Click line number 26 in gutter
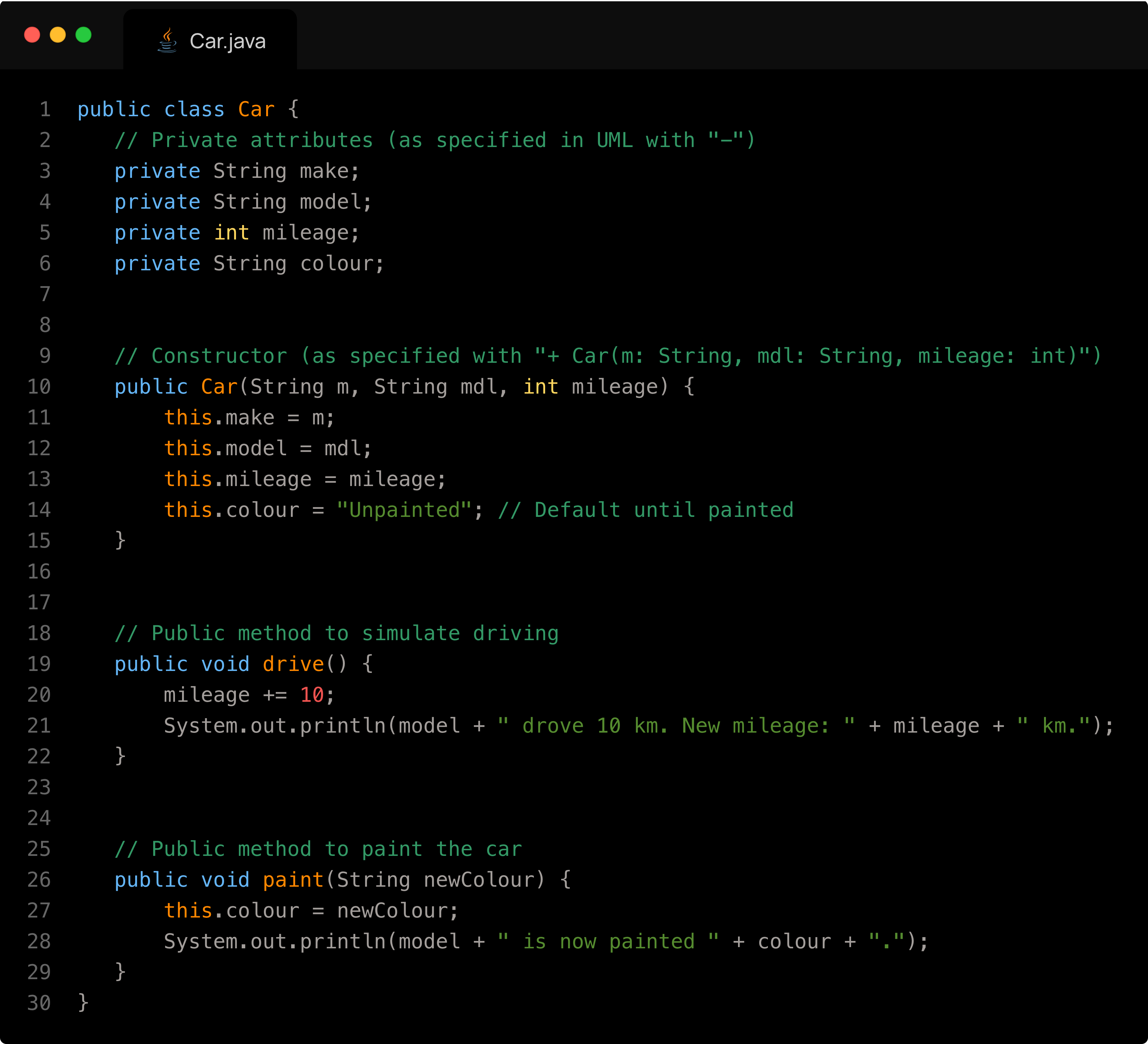The image size is (1148, 1044). point(39,880)
